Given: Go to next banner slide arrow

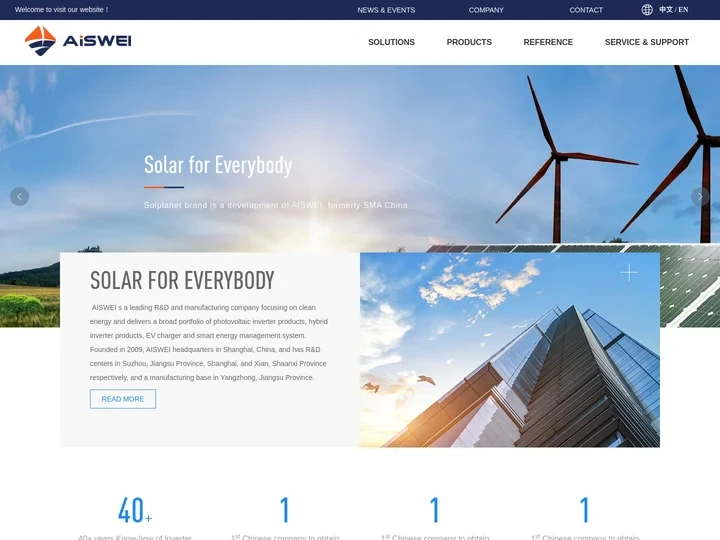Looking at the screenshot, I should pyautogui.click(x=700, y=197).
